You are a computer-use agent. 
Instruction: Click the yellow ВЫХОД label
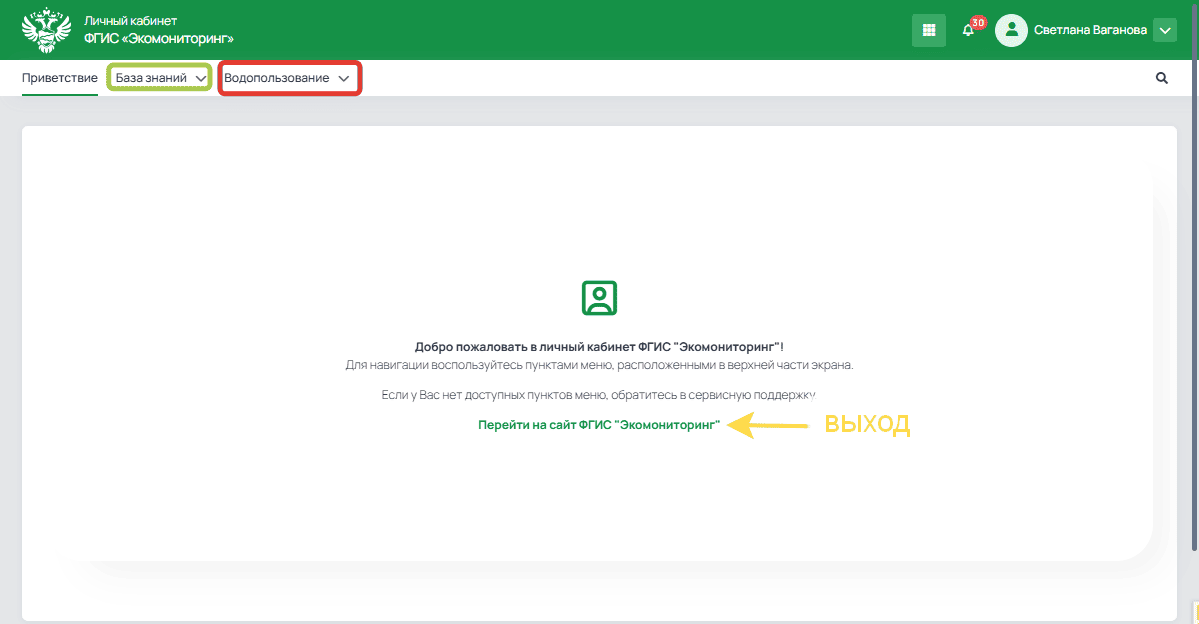pyautogui.click(x=866, y=425)
